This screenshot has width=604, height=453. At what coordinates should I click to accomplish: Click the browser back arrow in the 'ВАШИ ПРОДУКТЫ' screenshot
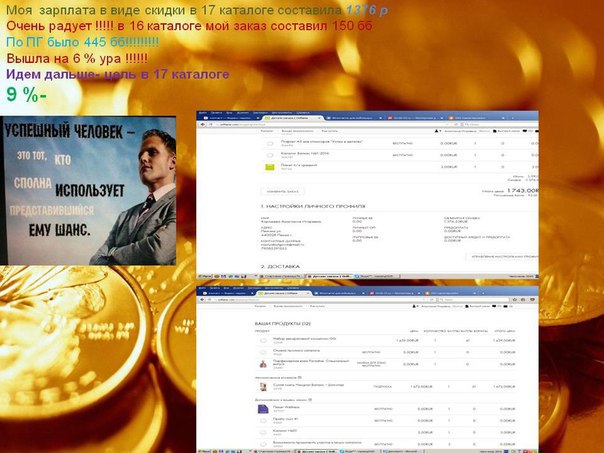pyautogui.click(x=203, y=299)
